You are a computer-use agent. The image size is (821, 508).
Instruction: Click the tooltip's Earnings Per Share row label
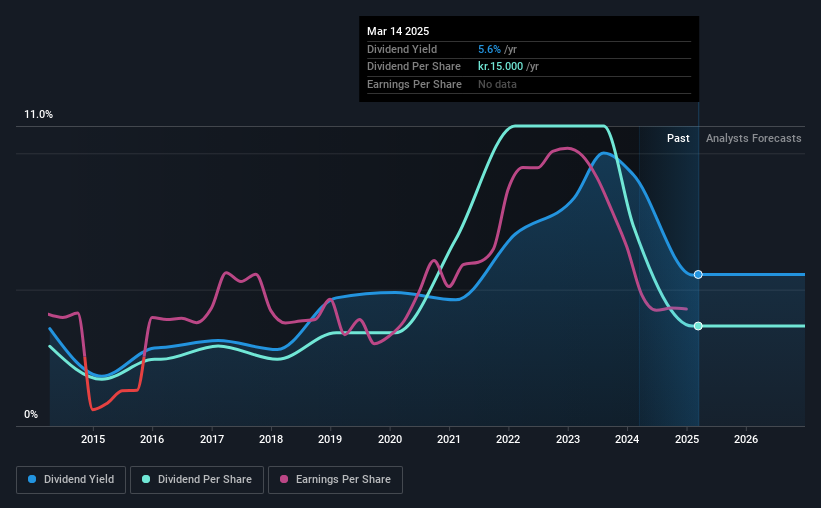tap(414, 84)
